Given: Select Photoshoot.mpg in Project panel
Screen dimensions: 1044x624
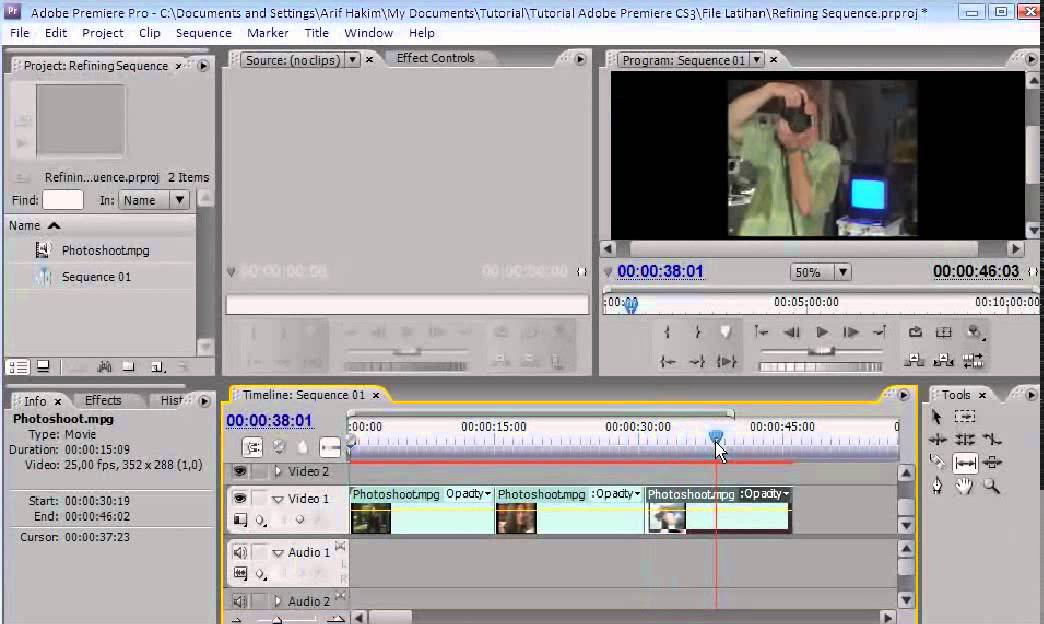Looking at the screenshot, I should [x=105, y=250].
